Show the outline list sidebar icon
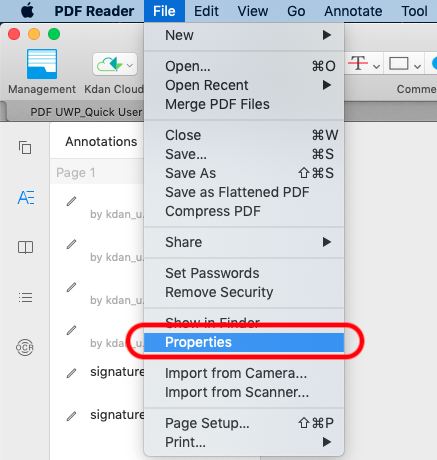This screenshot has height=460, width=437. [x=25, y=297]
